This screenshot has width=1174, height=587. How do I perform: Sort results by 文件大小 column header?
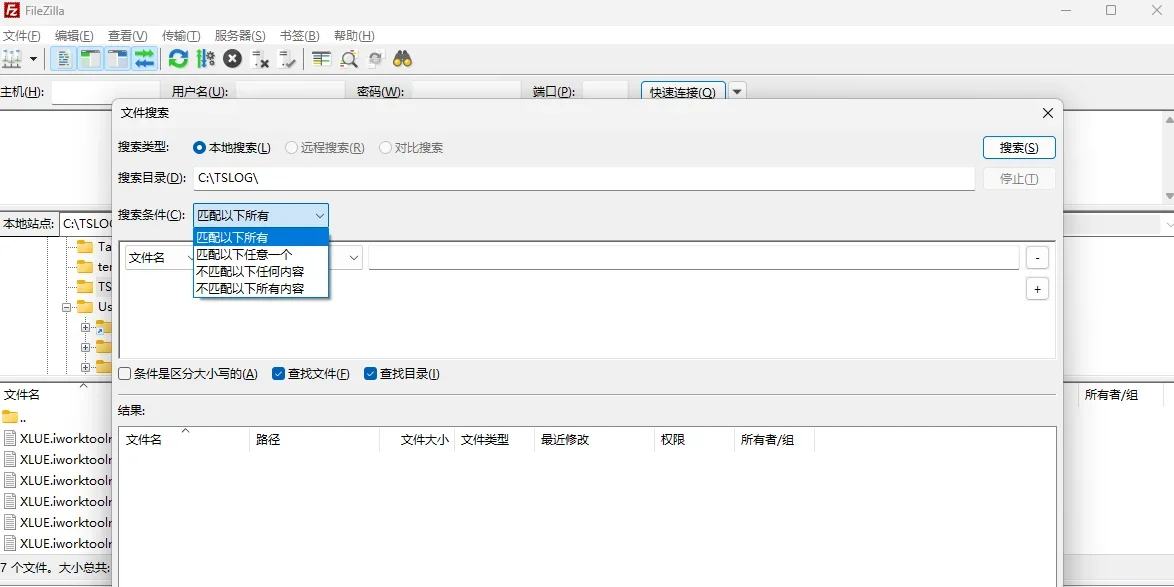click(x=417, y=440)
